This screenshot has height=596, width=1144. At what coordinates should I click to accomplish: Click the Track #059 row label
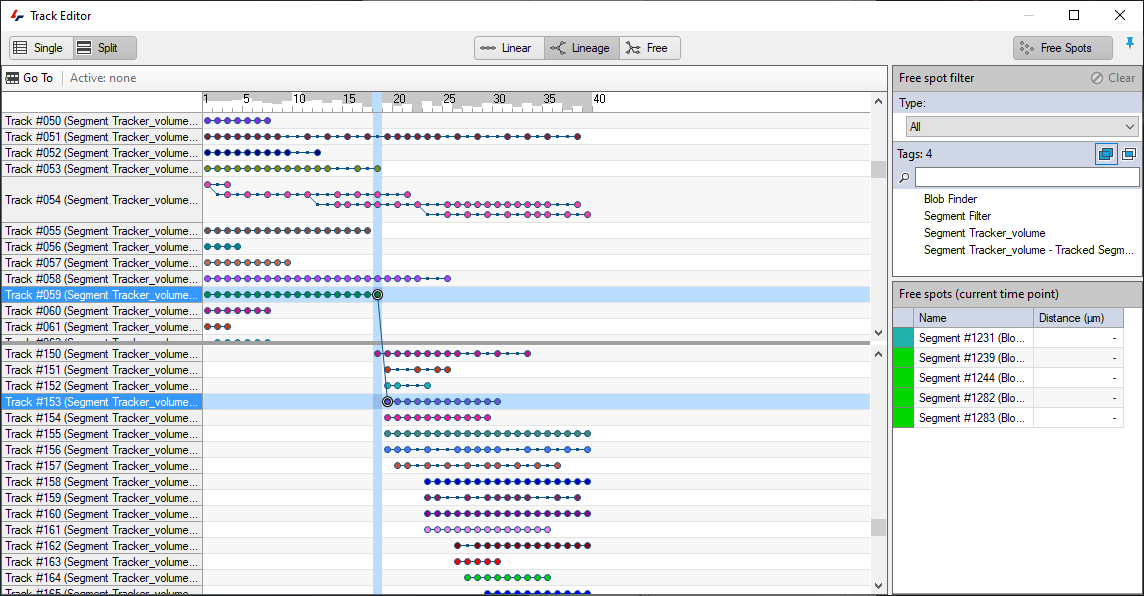pos(100,294)
